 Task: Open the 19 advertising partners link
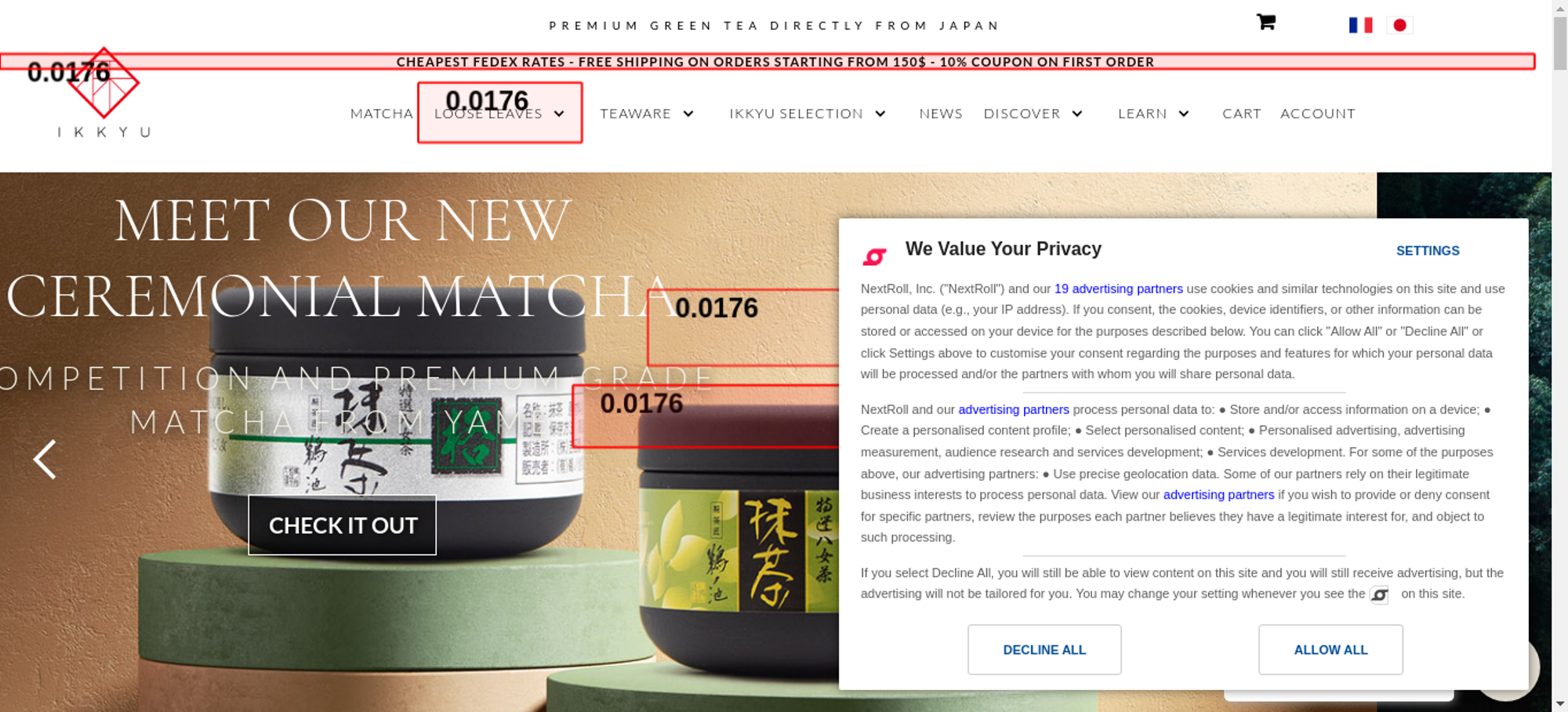click(x=1118, y=289)
